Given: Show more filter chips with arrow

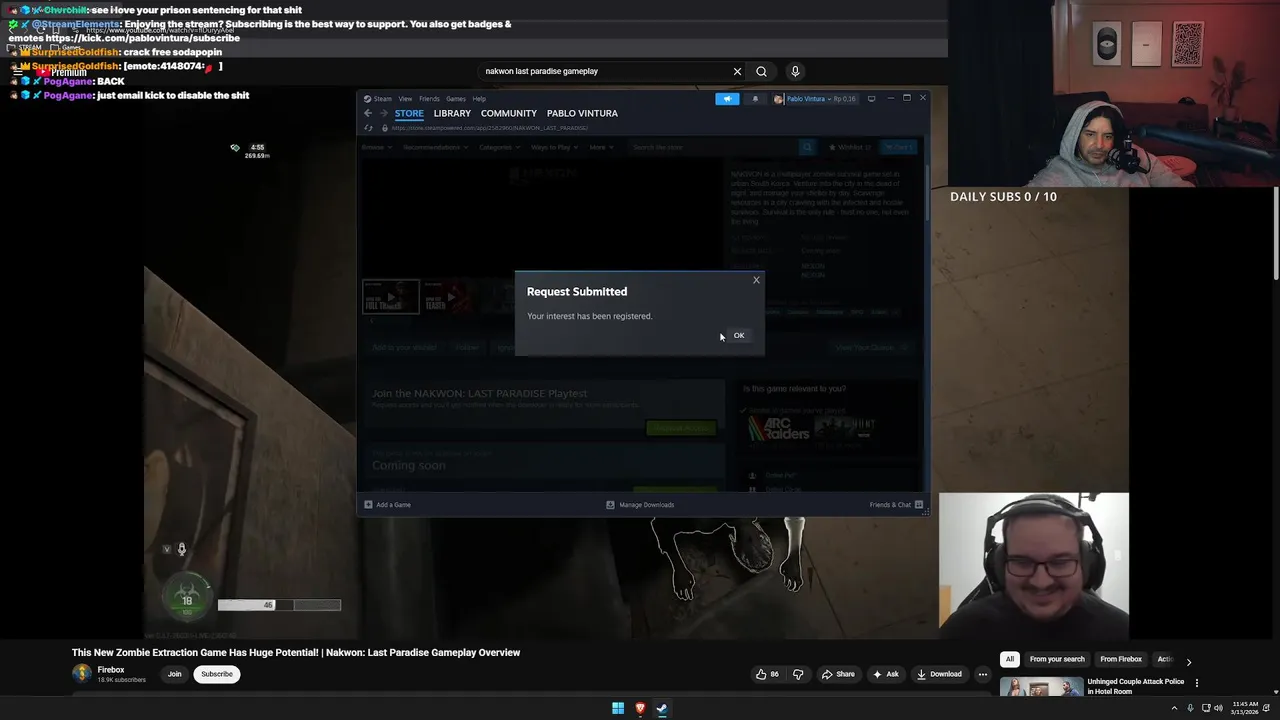Looking at the screenshot, I should (x=1188, y=661).
